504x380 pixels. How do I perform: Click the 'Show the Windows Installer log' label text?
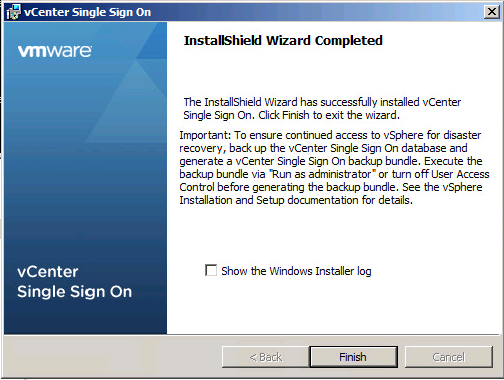tap(296, 271)
